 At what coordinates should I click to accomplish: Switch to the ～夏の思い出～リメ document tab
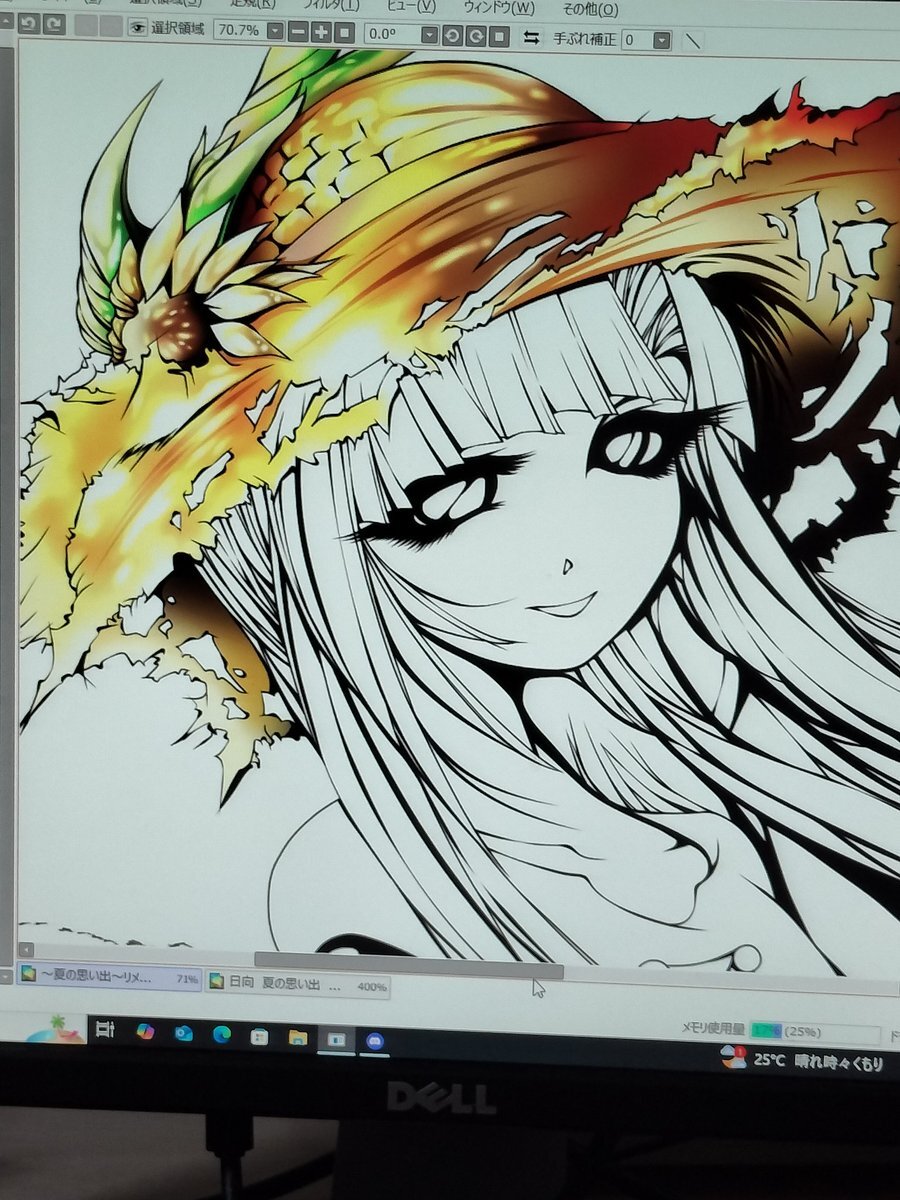[110, 976]
